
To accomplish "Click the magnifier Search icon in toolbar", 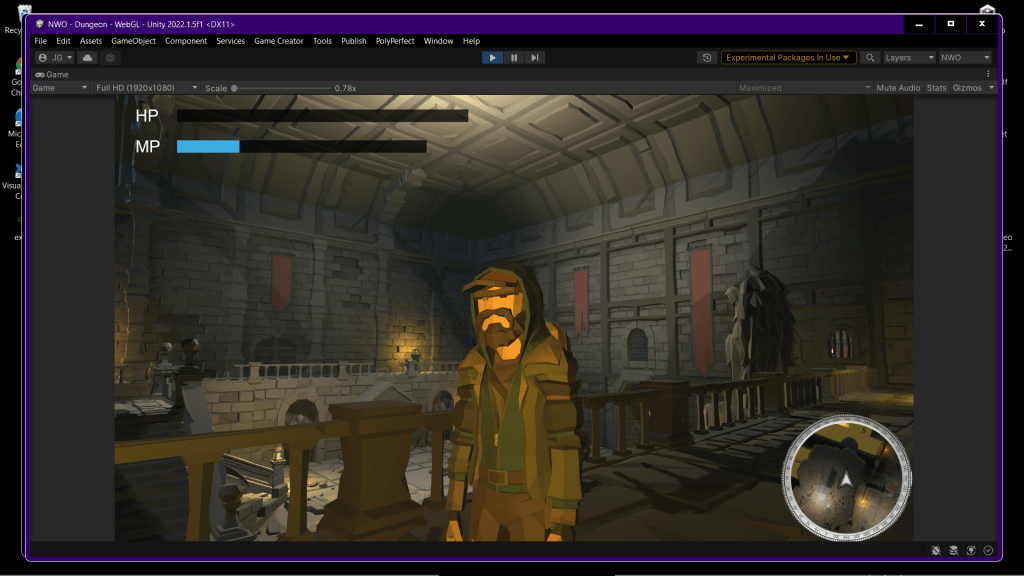I will click(x=870, y=58).
